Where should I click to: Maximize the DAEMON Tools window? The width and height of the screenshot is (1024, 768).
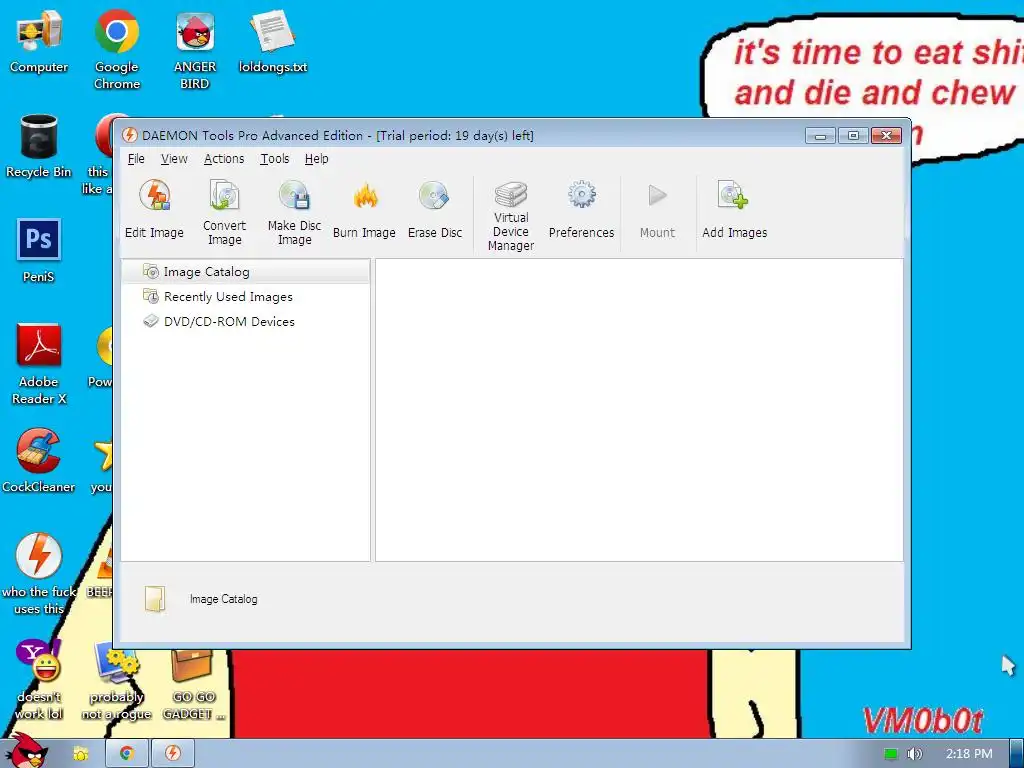853,135
